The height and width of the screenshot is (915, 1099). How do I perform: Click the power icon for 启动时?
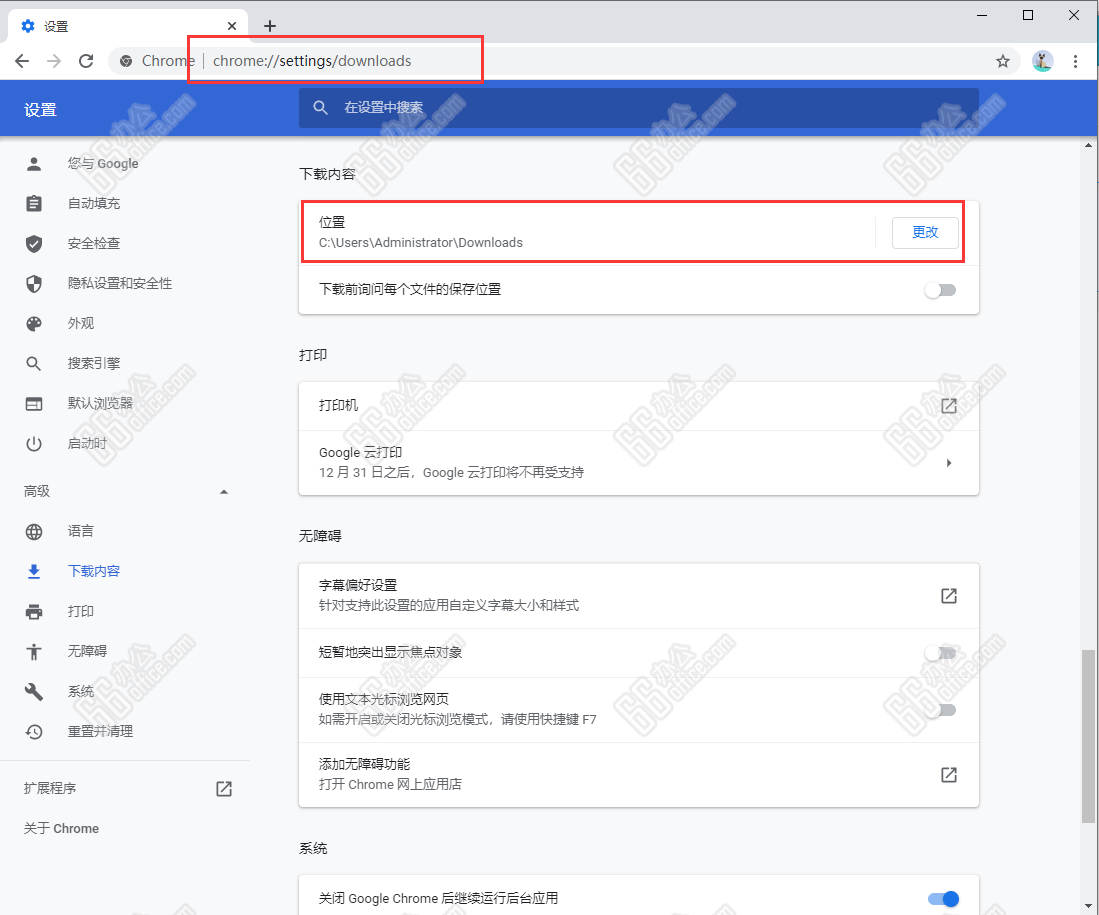34,444
